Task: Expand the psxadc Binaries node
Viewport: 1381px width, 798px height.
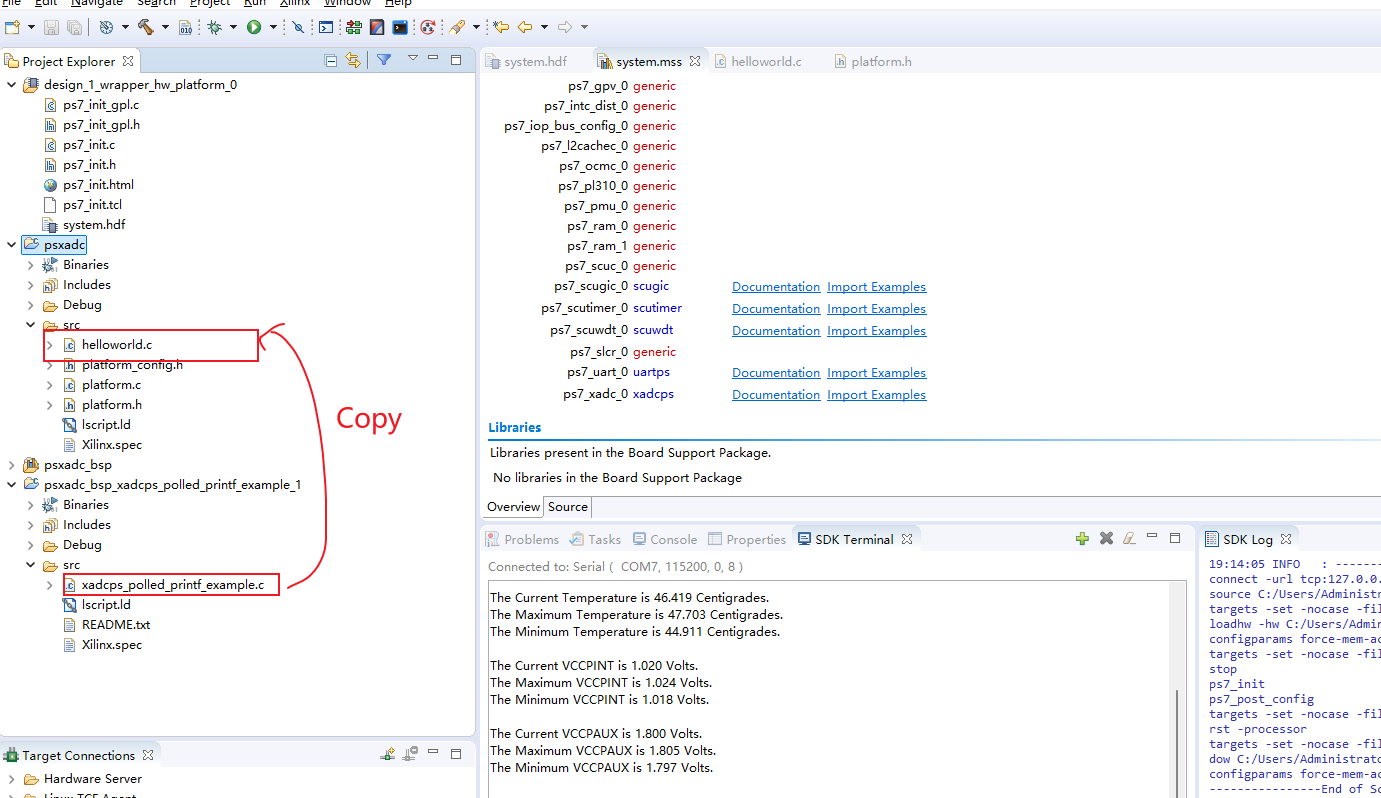Action: (x=30, y=265)
